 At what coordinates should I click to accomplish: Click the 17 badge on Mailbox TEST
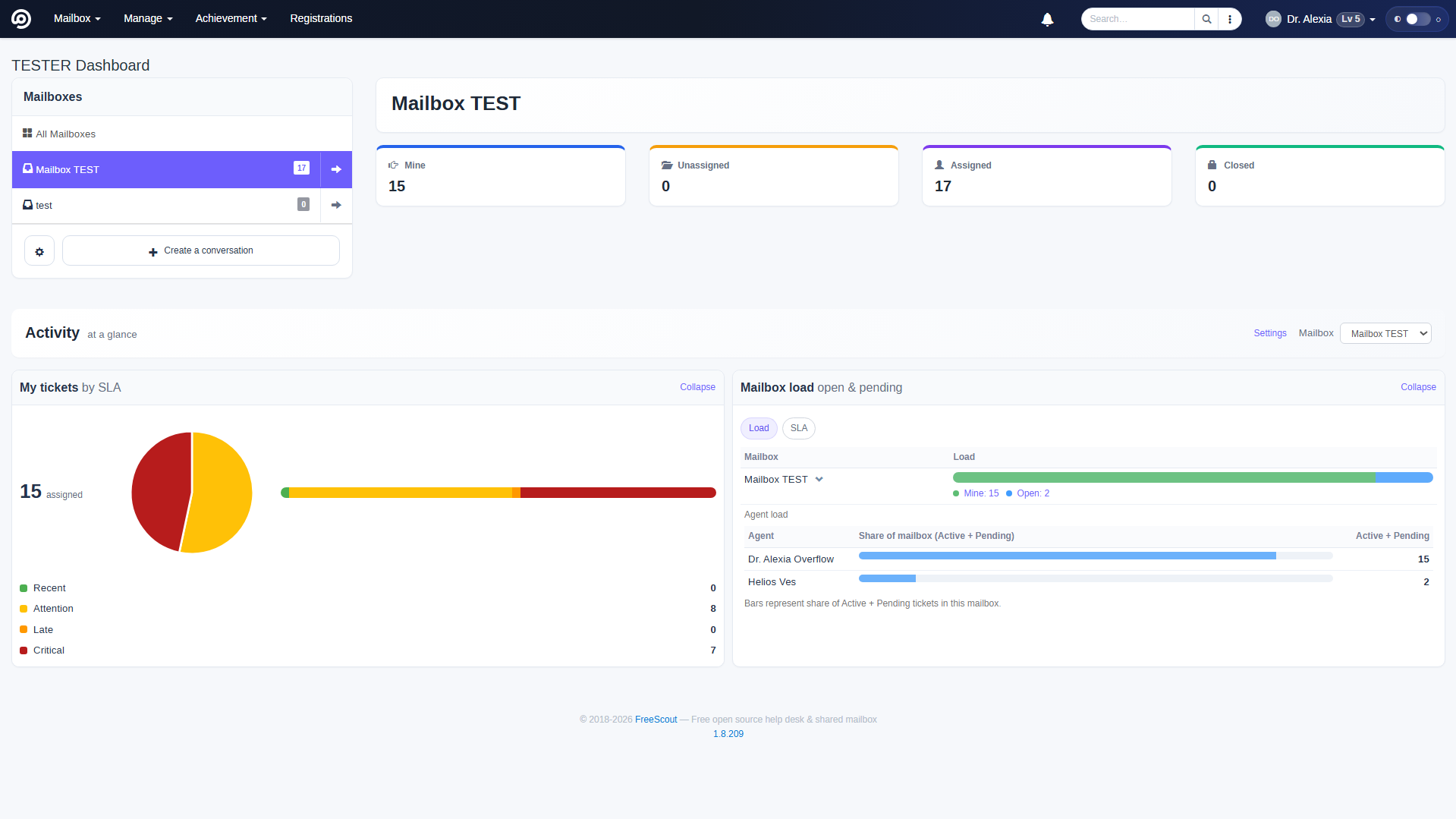(301, 168)
